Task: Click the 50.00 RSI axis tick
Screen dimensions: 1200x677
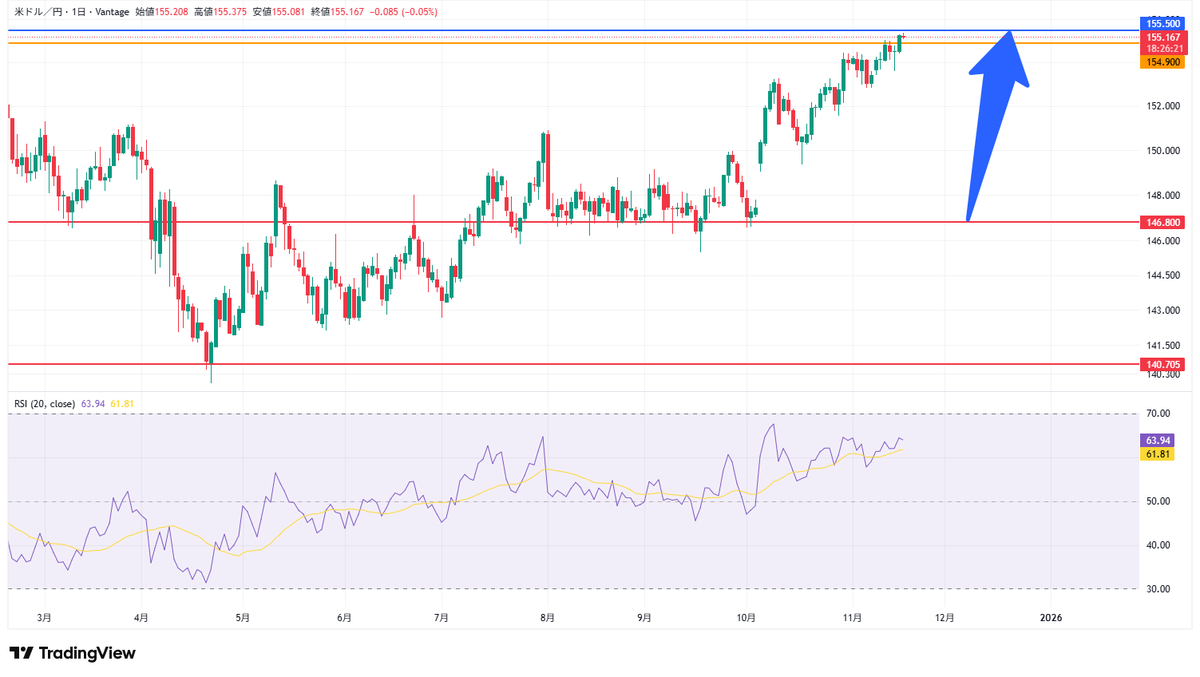Action: 1159,501
